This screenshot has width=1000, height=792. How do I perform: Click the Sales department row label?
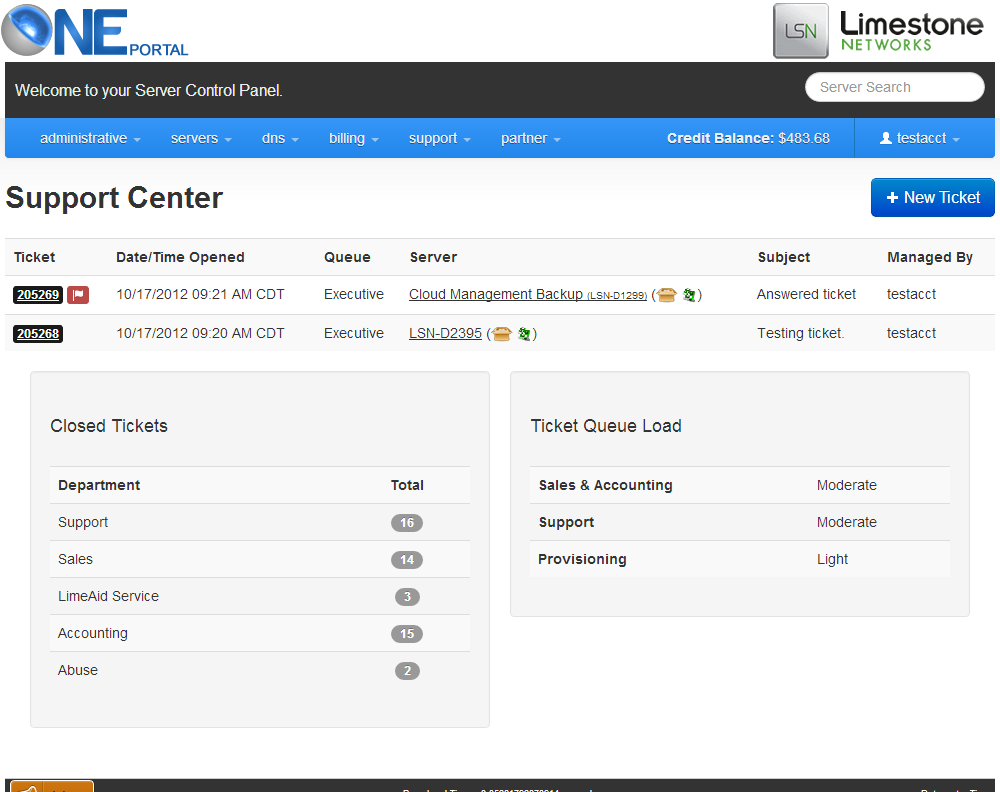[x=75, y=559]
